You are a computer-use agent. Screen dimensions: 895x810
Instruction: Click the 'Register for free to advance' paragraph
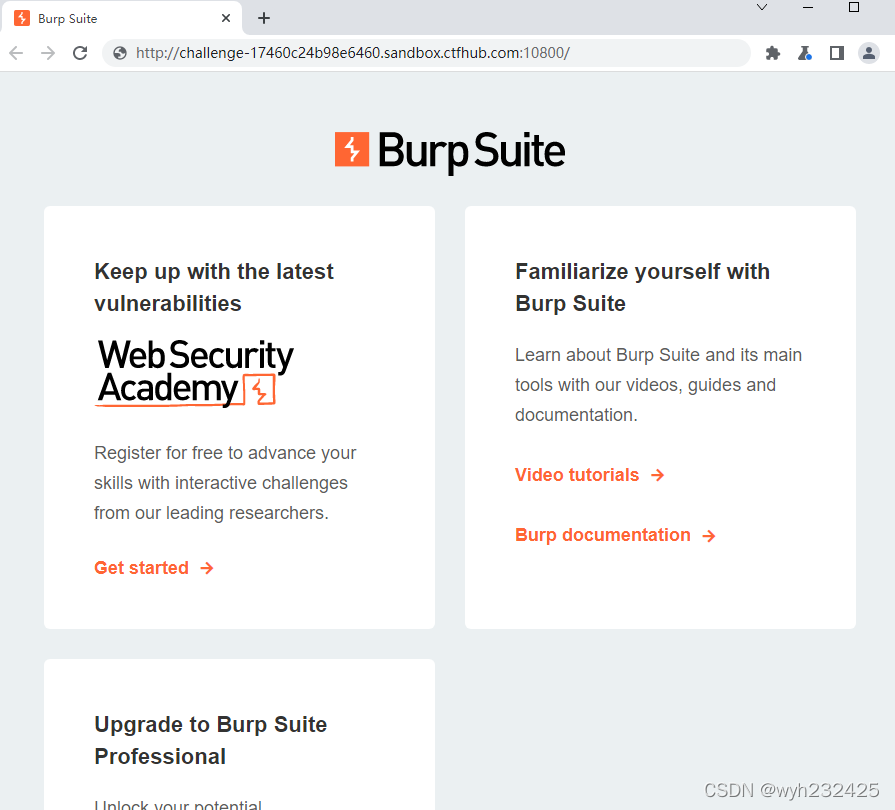(x=225, y=483)
